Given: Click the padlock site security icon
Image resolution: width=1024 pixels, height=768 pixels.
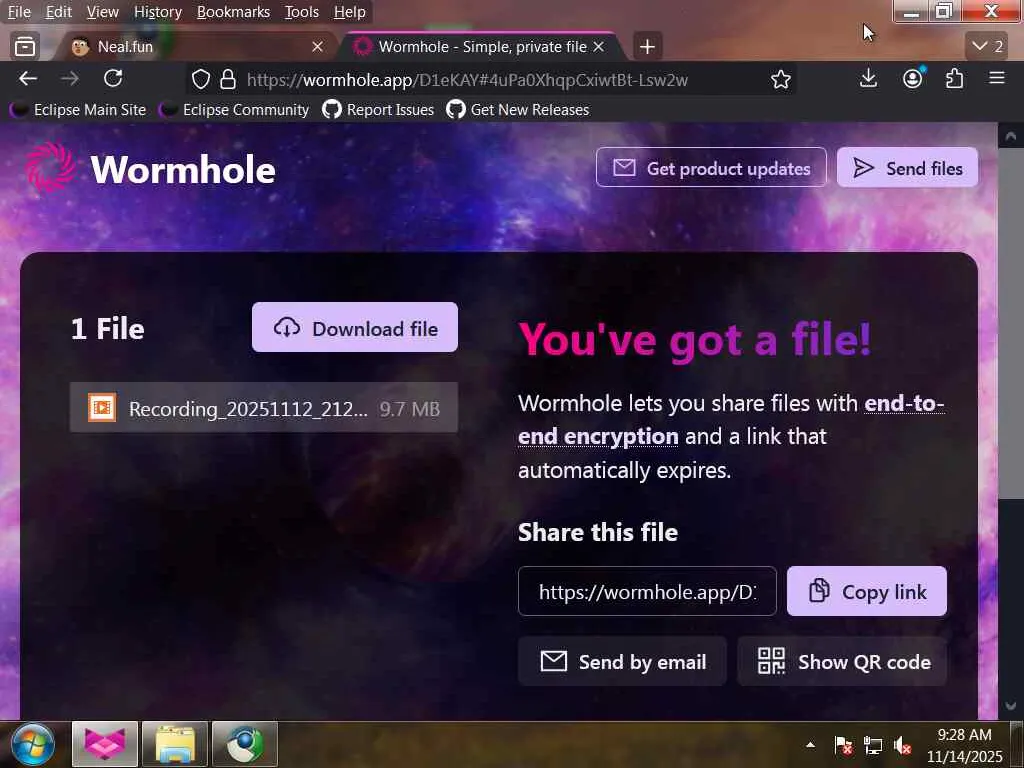Looking at the screenshot, I should tap(227, 80).
